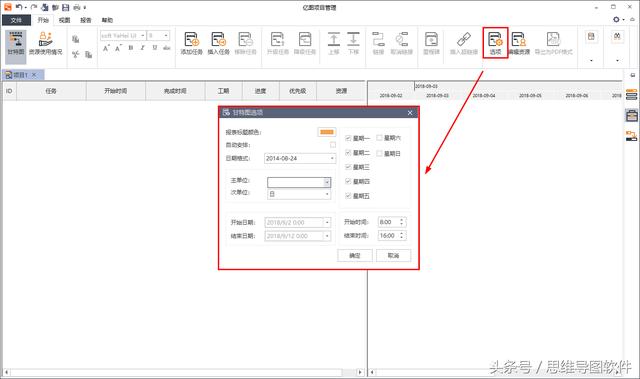The height and width of the screenshot is (379, 640).
Task: Switch to the 视图 View ribbon tab
Action: [64, 20]
